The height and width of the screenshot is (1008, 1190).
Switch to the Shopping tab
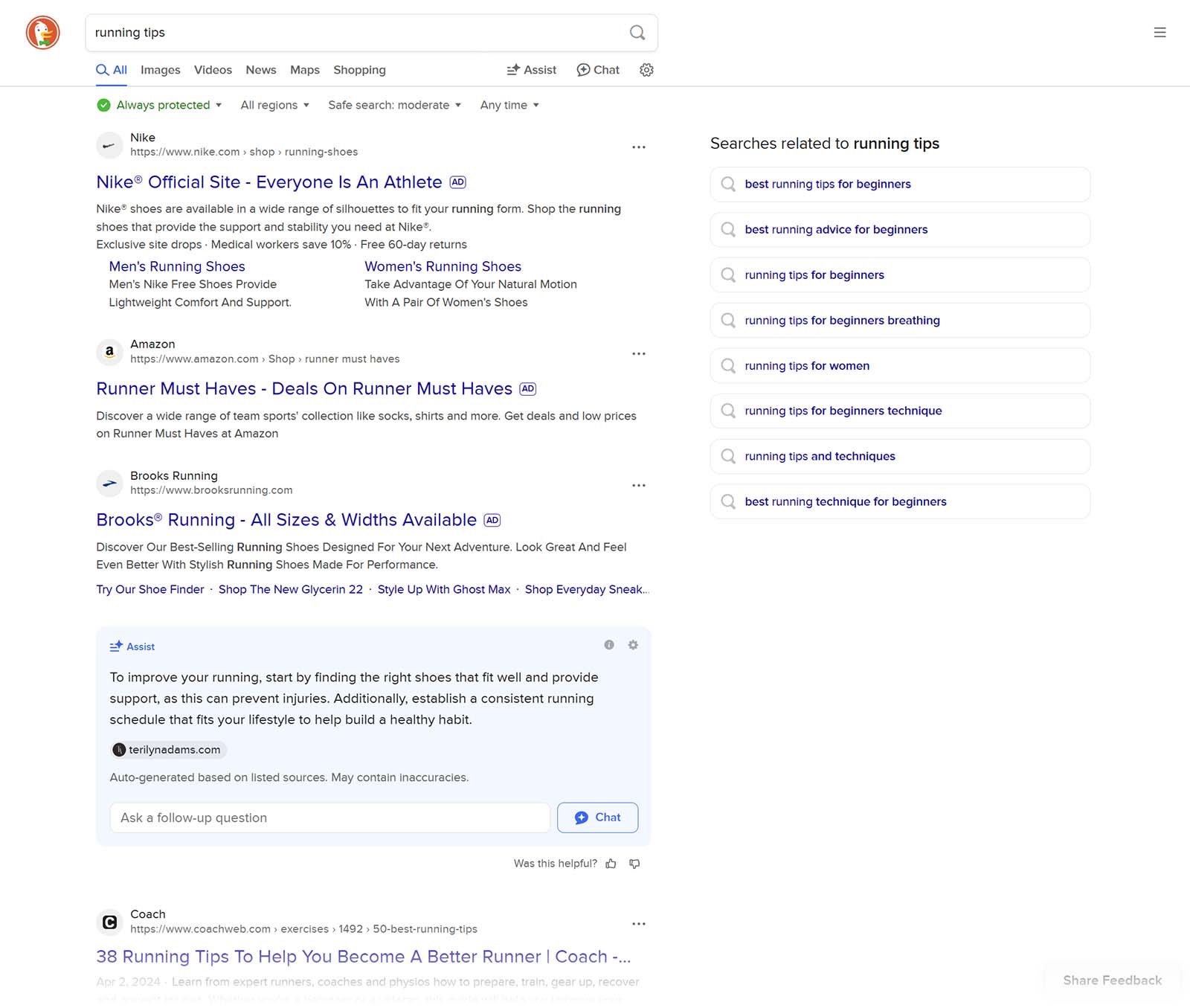click(x=359, y=69)
